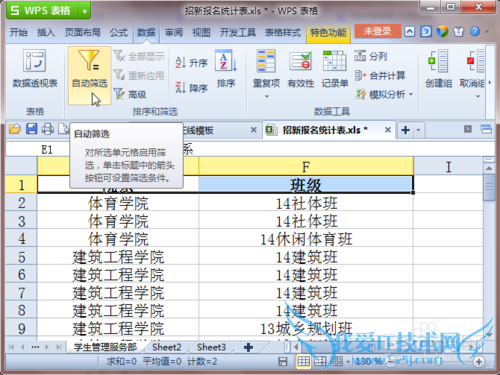
Task: Expand the new document dropdown arrow
Action: [418, 130]
